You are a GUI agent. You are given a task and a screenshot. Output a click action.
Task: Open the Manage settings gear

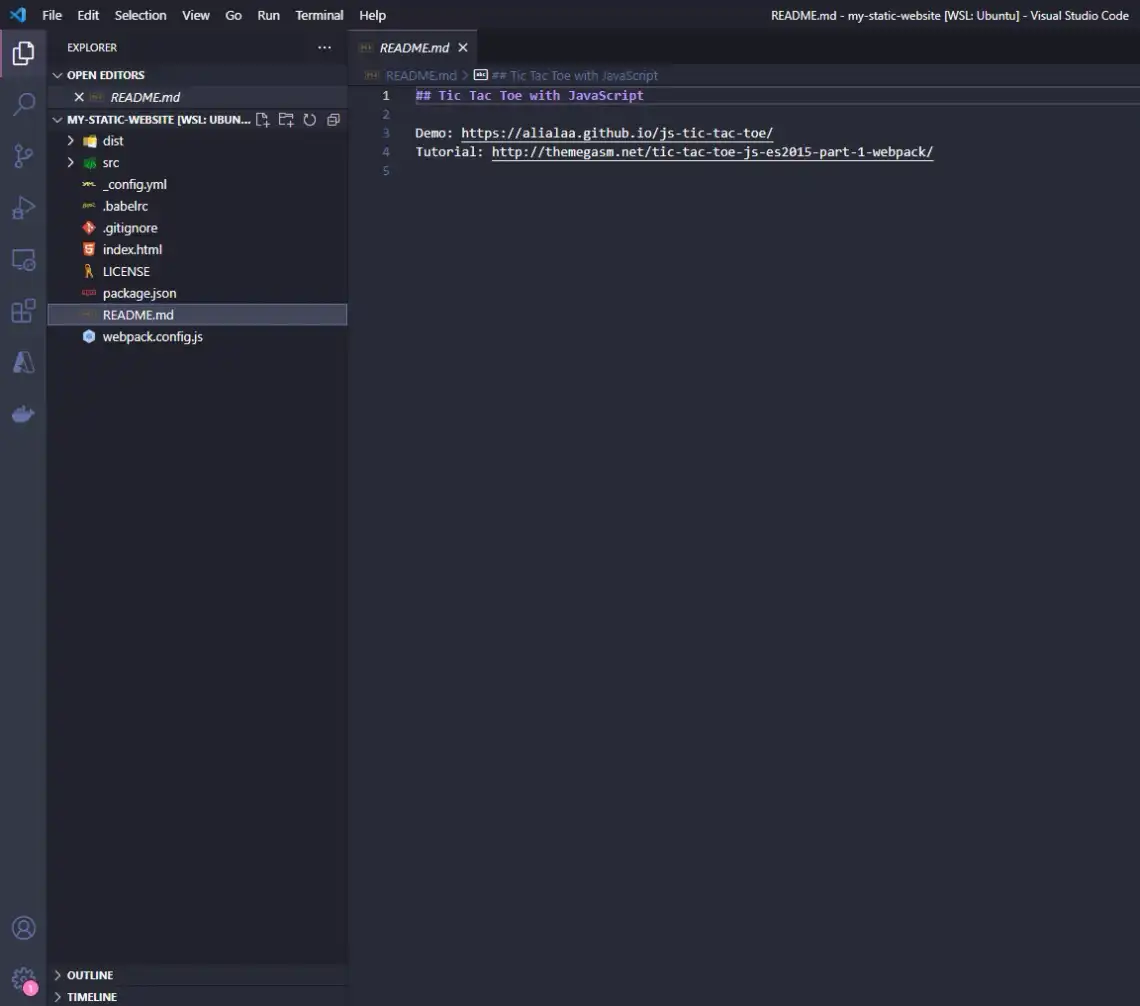tap(23, 979)
